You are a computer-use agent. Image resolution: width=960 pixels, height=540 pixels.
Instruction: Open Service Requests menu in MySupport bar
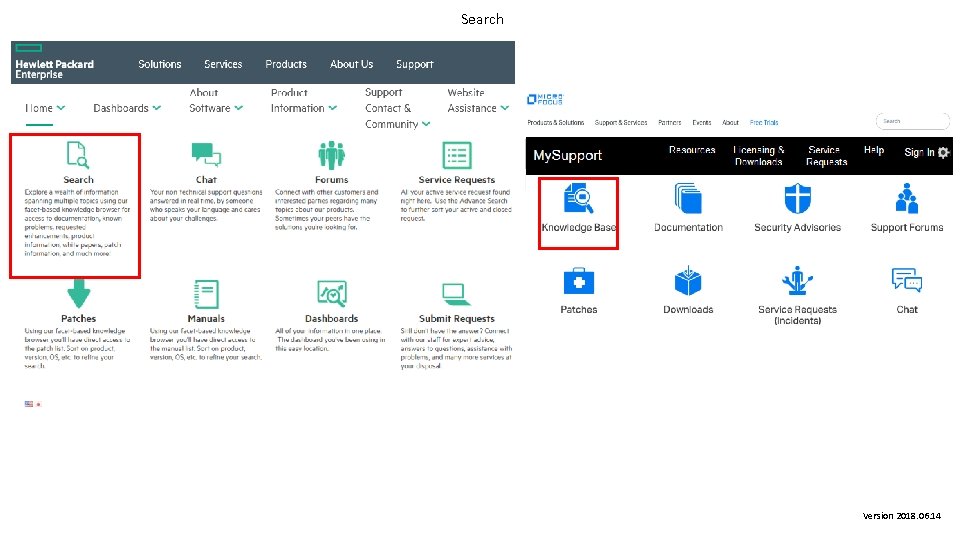pos(827,156)
